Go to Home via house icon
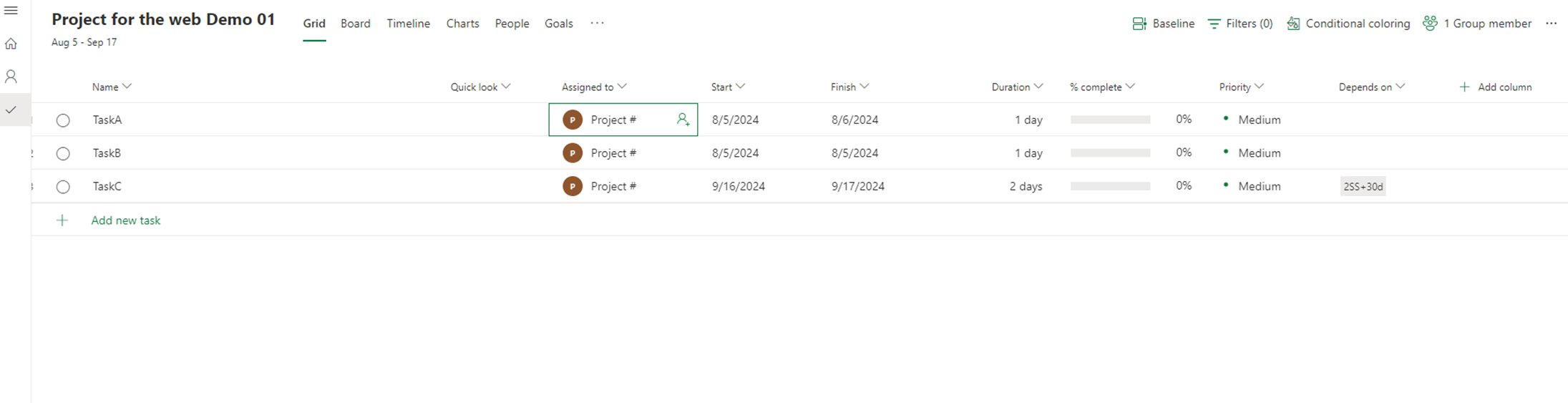 (x=11, y=44)
